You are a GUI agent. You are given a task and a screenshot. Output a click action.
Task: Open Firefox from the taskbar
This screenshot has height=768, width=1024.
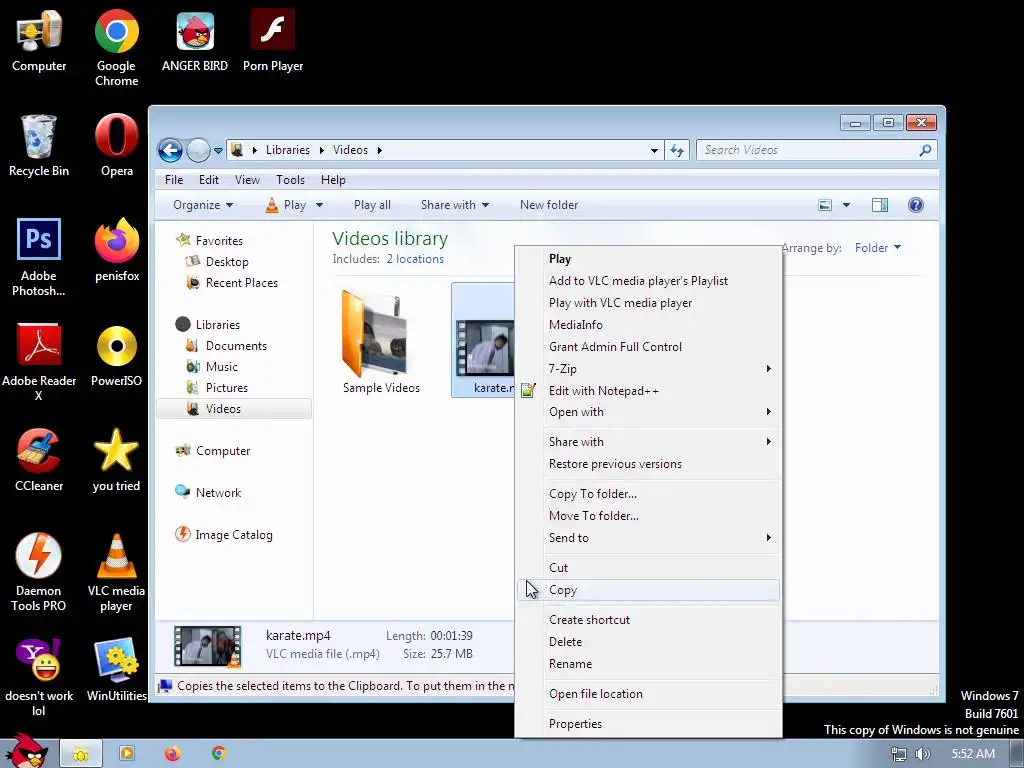pos(172,754)
